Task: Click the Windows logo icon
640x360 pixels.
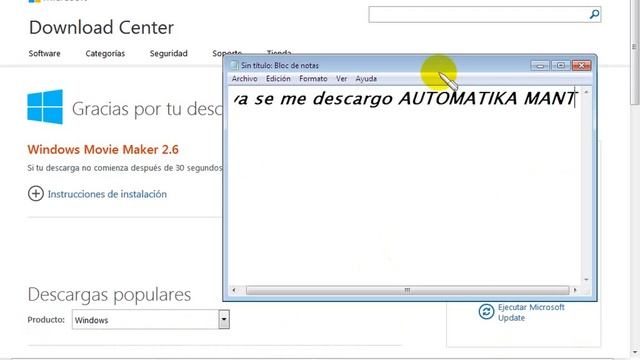Action: click(x=45, y=107)
